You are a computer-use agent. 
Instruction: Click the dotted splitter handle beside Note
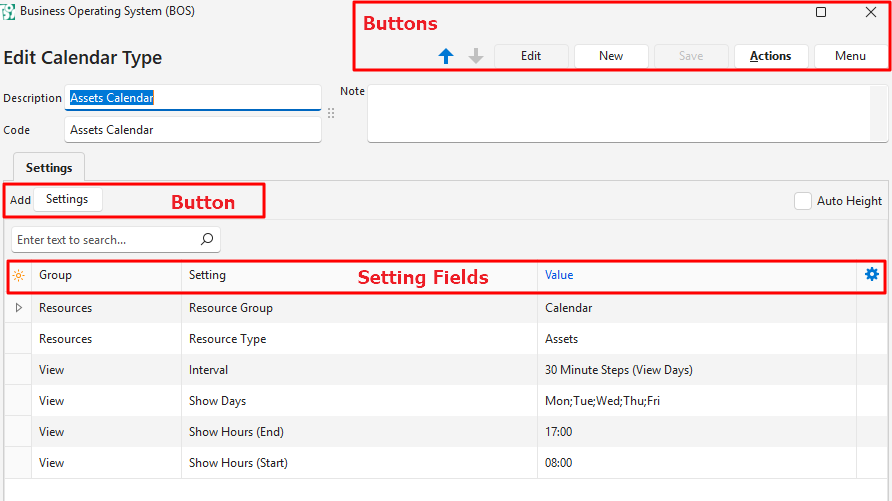click(x=331, y=114)
